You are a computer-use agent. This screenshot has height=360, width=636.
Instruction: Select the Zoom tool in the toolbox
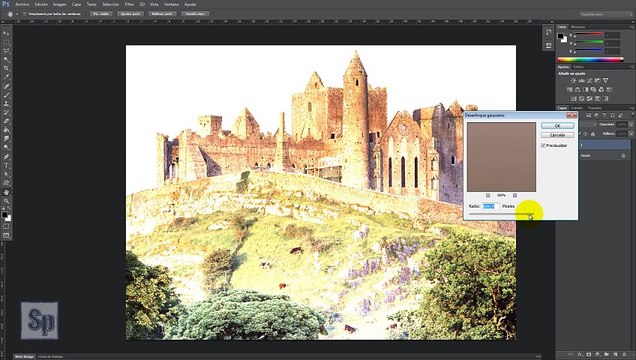(6, 201)
